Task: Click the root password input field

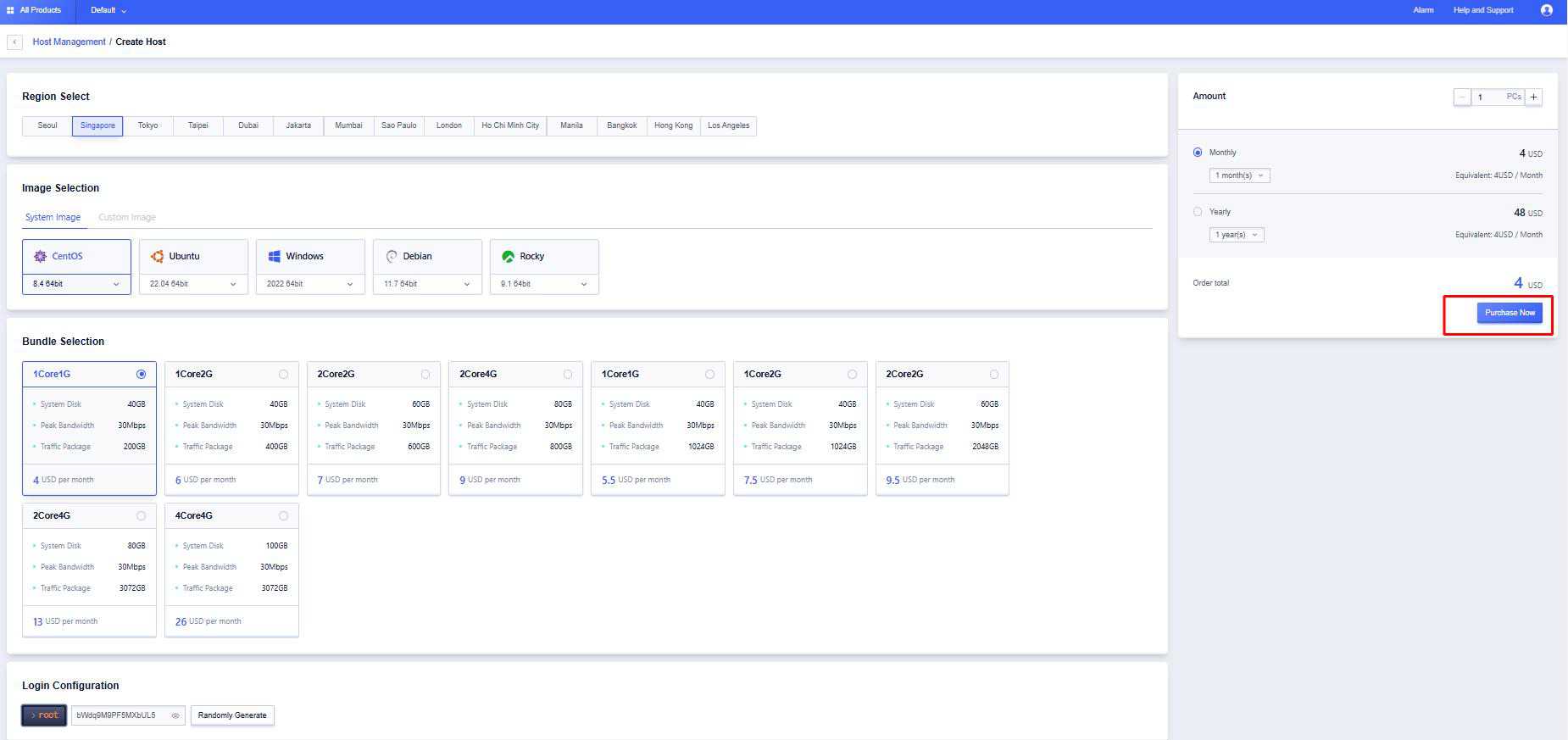Action: 127,715
